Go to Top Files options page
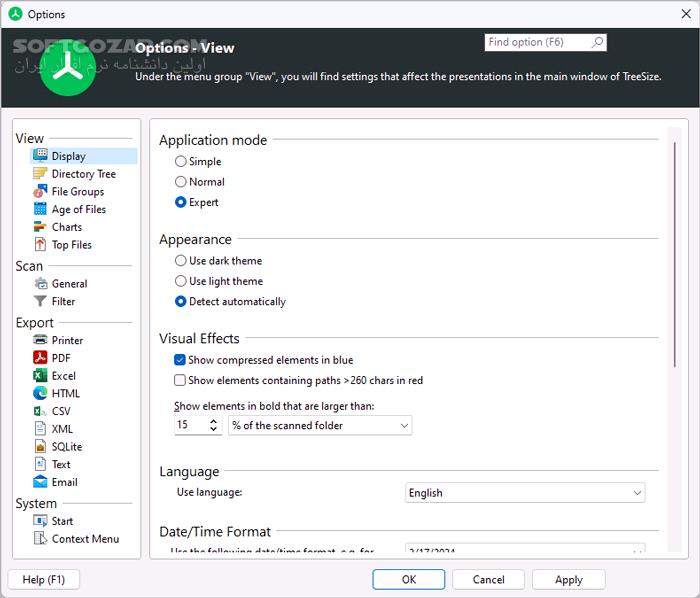700x598 pixels. [x=71, y=245]
